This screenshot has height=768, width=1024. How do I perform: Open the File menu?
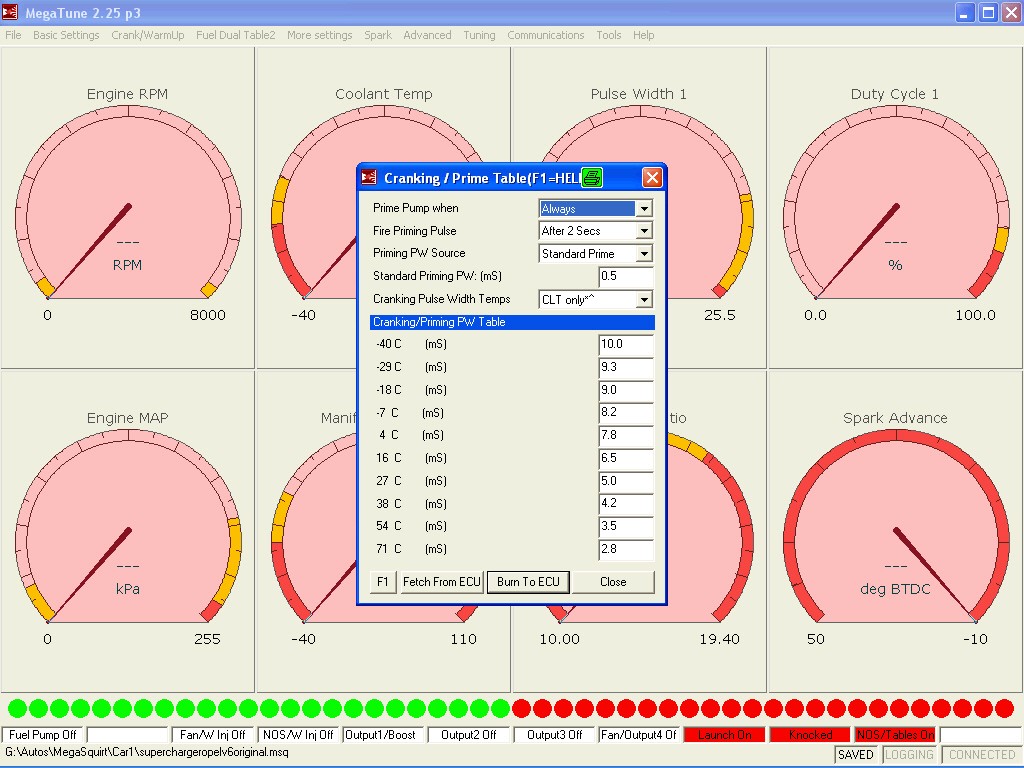13,35
